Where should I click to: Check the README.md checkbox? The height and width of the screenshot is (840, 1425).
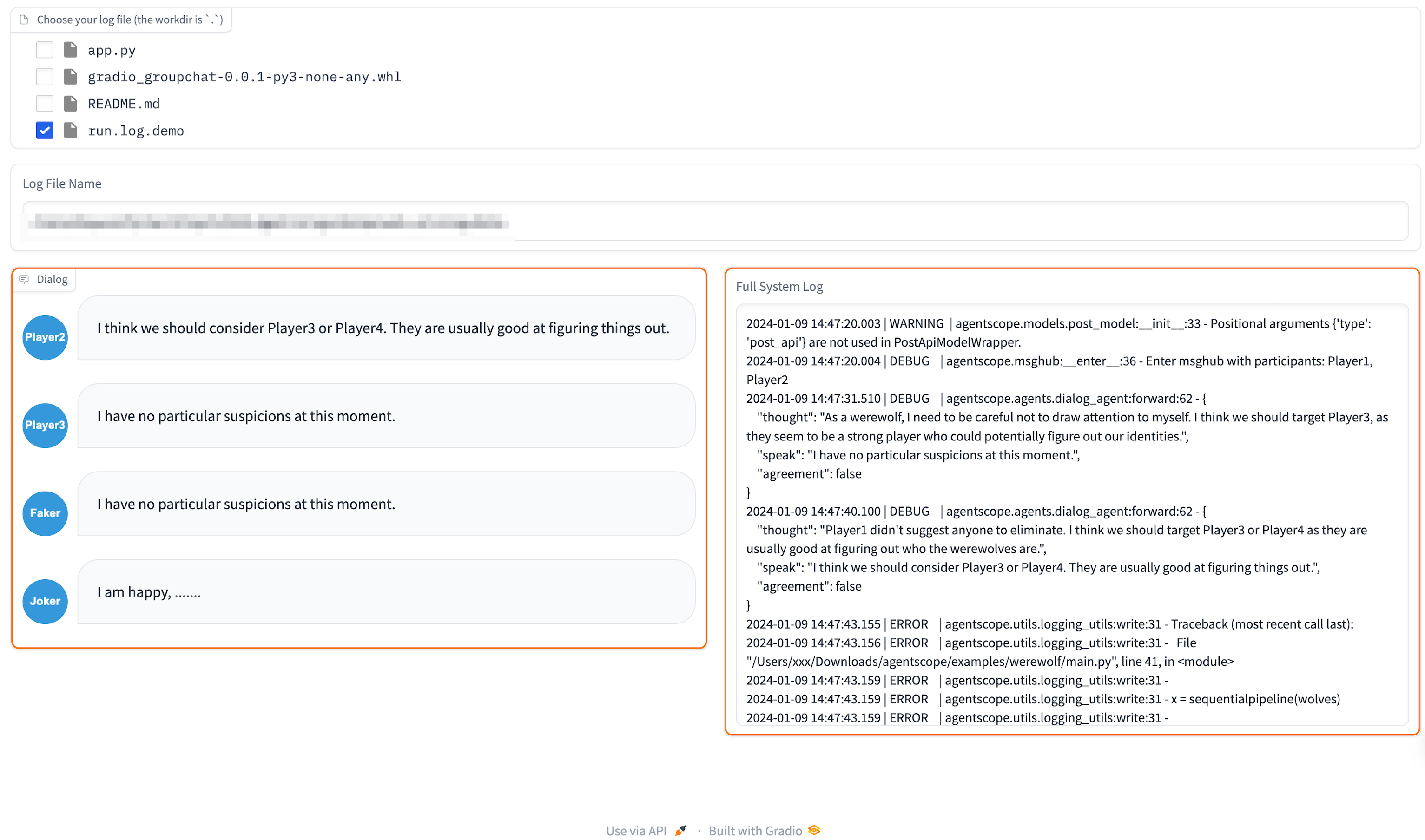(45, 104)
